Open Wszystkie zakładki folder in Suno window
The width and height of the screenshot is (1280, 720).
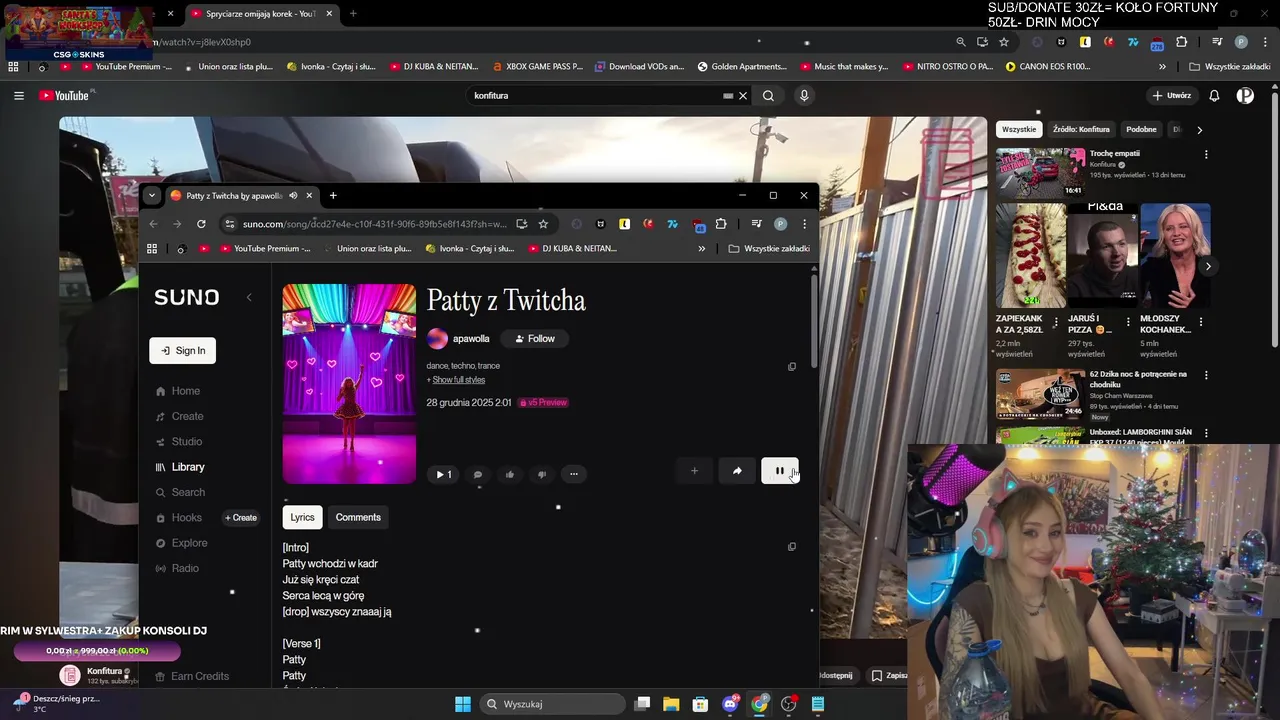point(769,249)
